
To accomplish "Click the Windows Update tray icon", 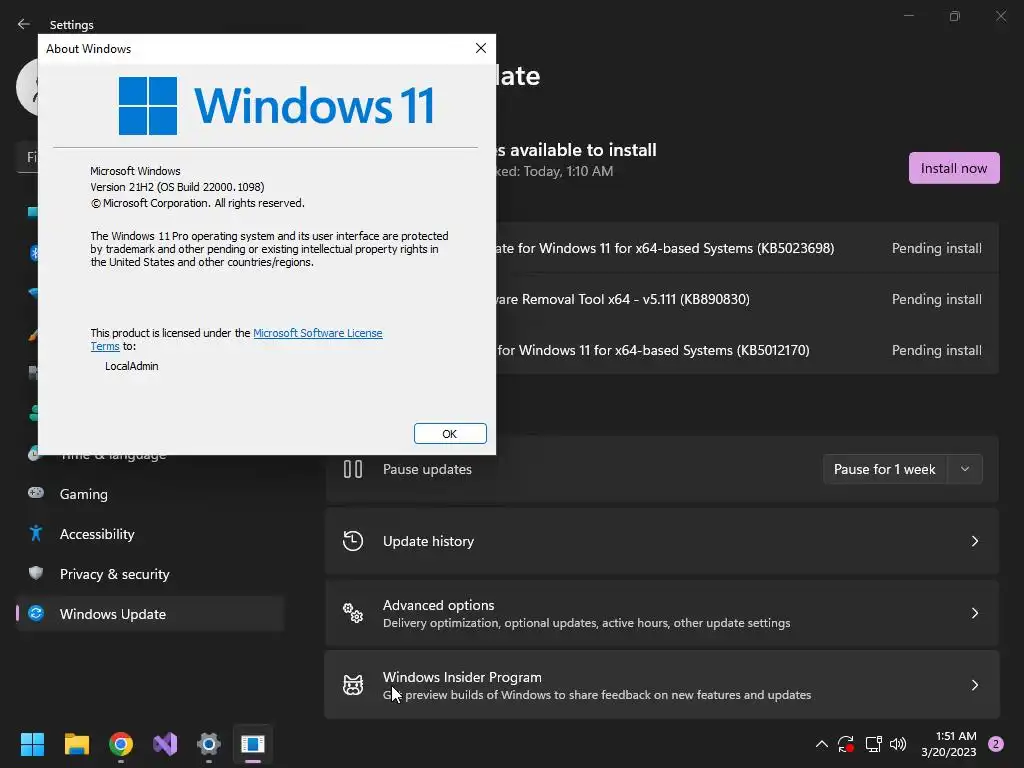I will (x=846, y=744).
